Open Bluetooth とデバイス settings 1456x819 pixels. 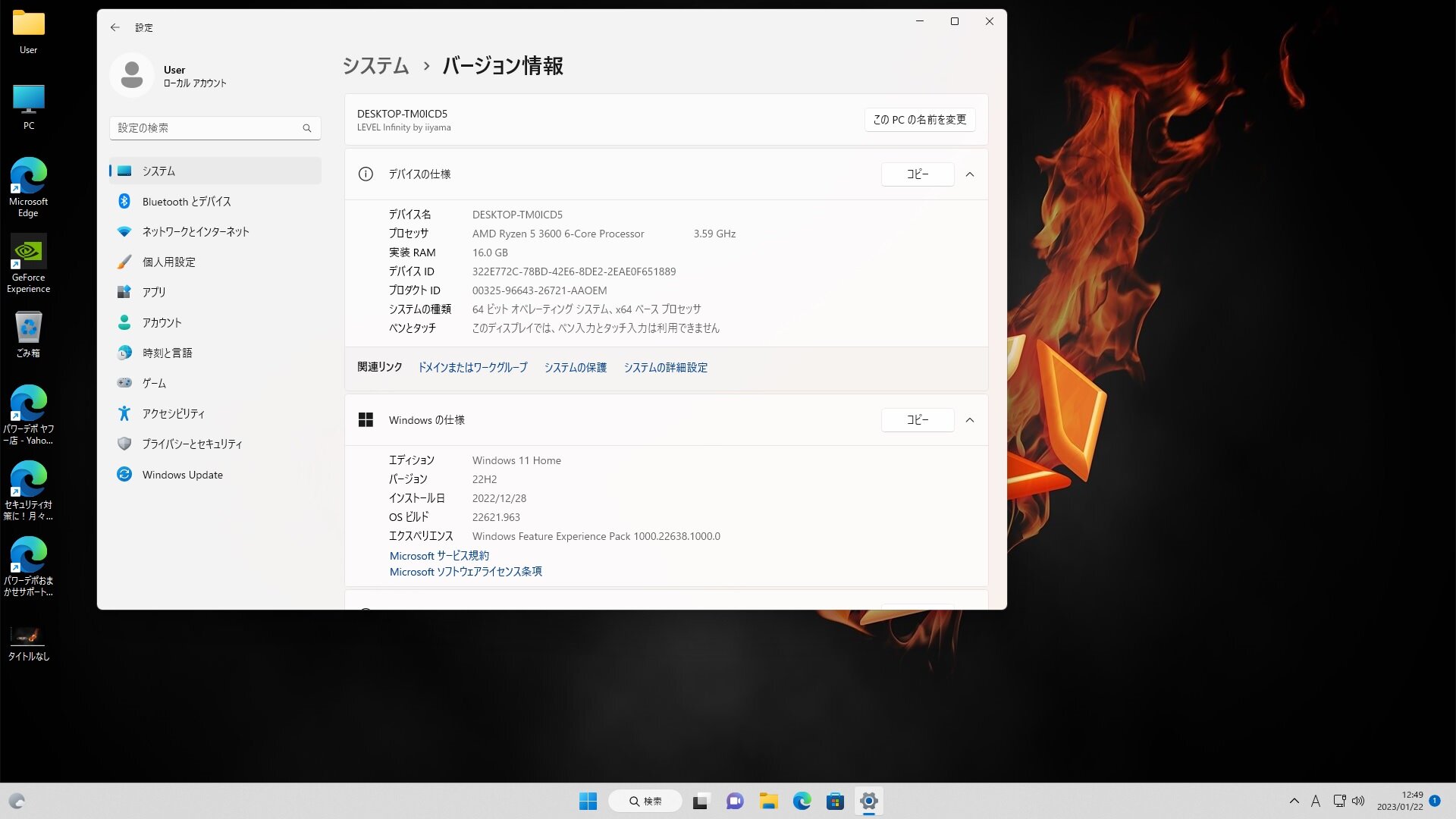215,201
